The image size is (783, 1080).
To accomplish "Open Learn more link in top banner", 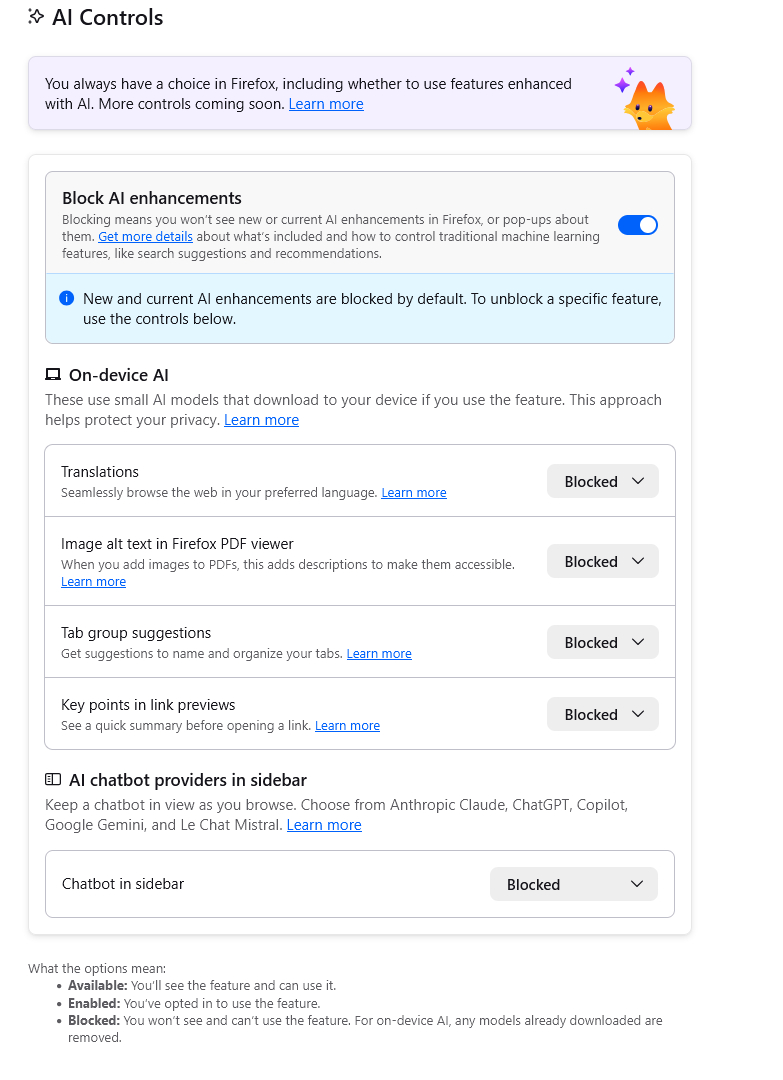I will 326,104.
